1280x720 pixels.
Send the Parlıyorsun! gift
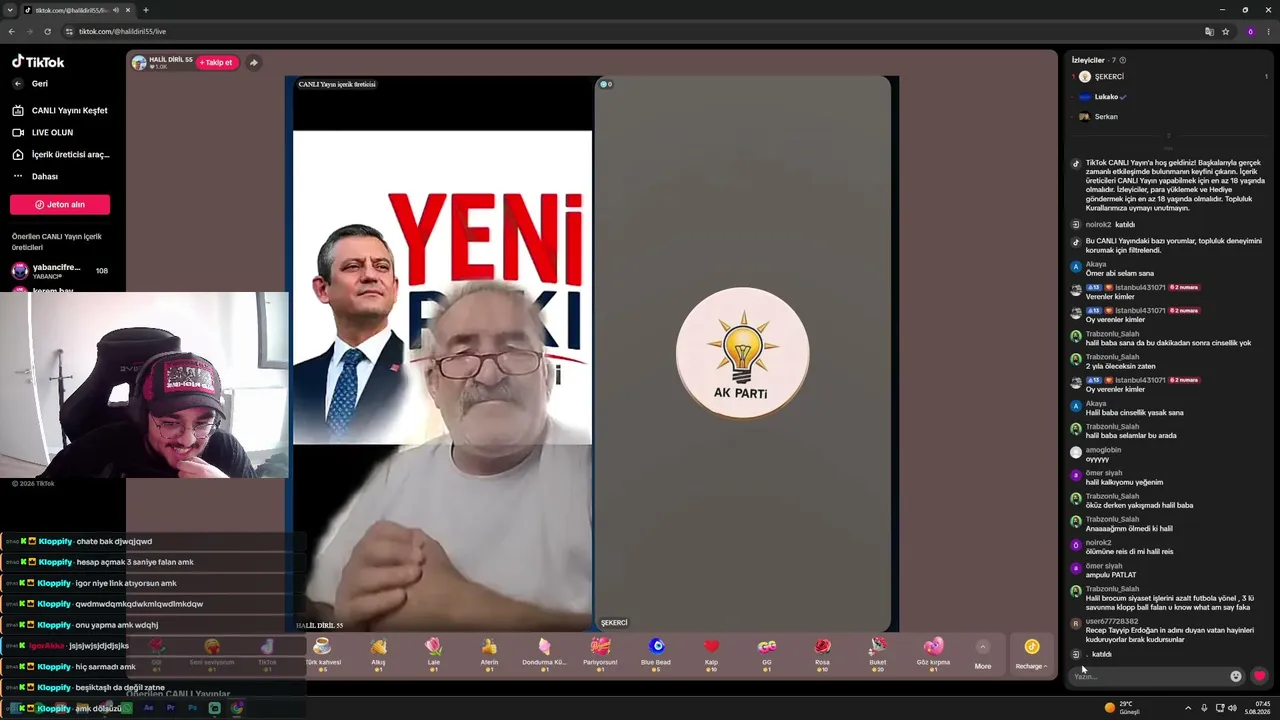[x=600, y=652]
